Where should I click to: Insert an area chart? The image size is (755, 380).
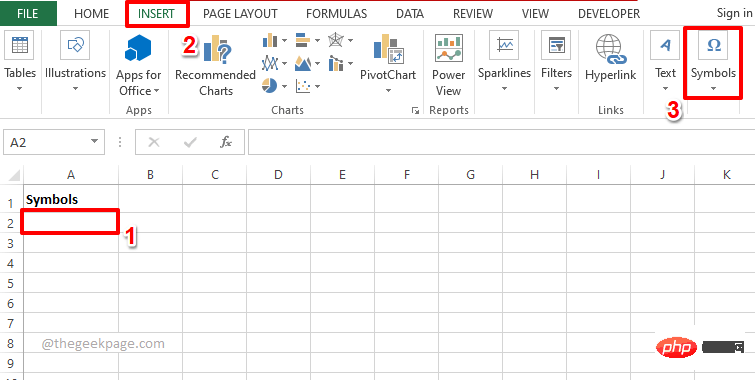[303, 63]
